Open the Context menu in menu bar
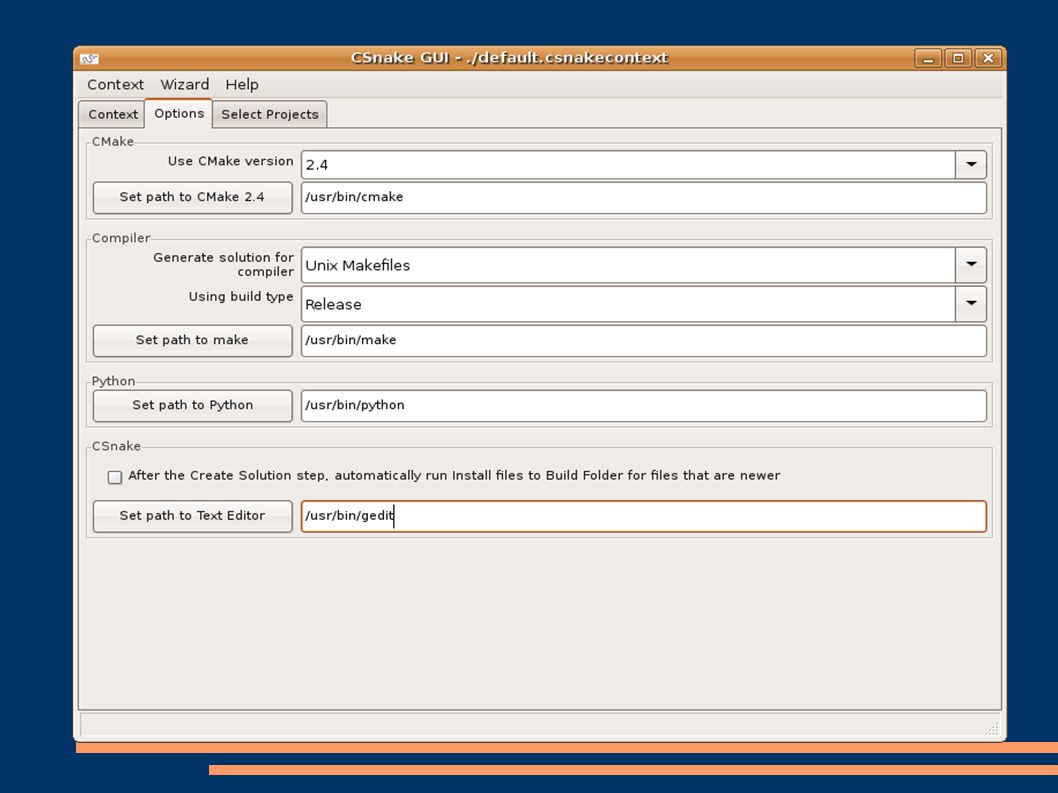1058x793 pixels. [115, 84]
